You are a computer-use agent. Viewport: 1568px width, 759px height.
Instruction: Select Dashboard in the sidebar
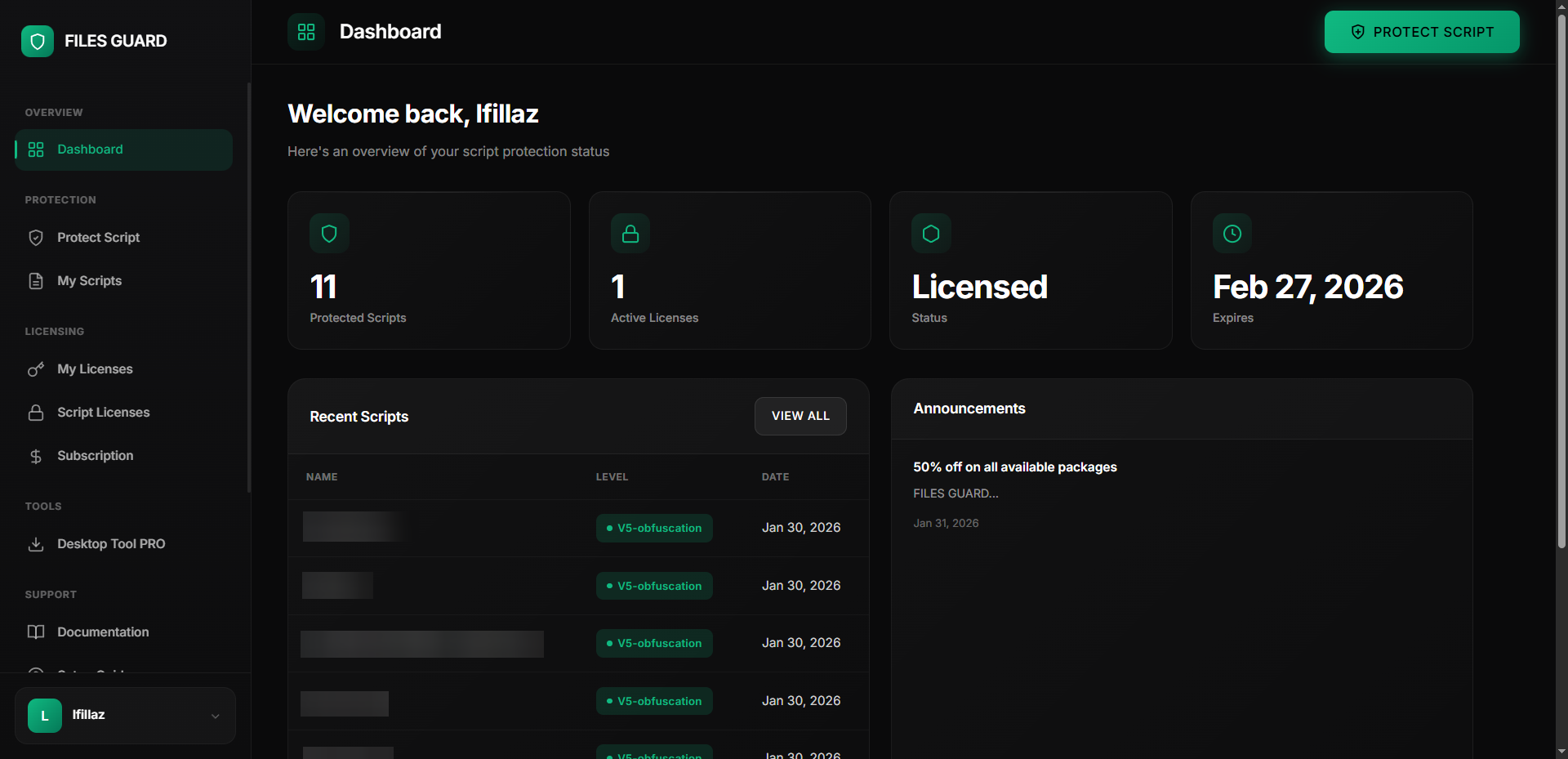pos(90,150)
